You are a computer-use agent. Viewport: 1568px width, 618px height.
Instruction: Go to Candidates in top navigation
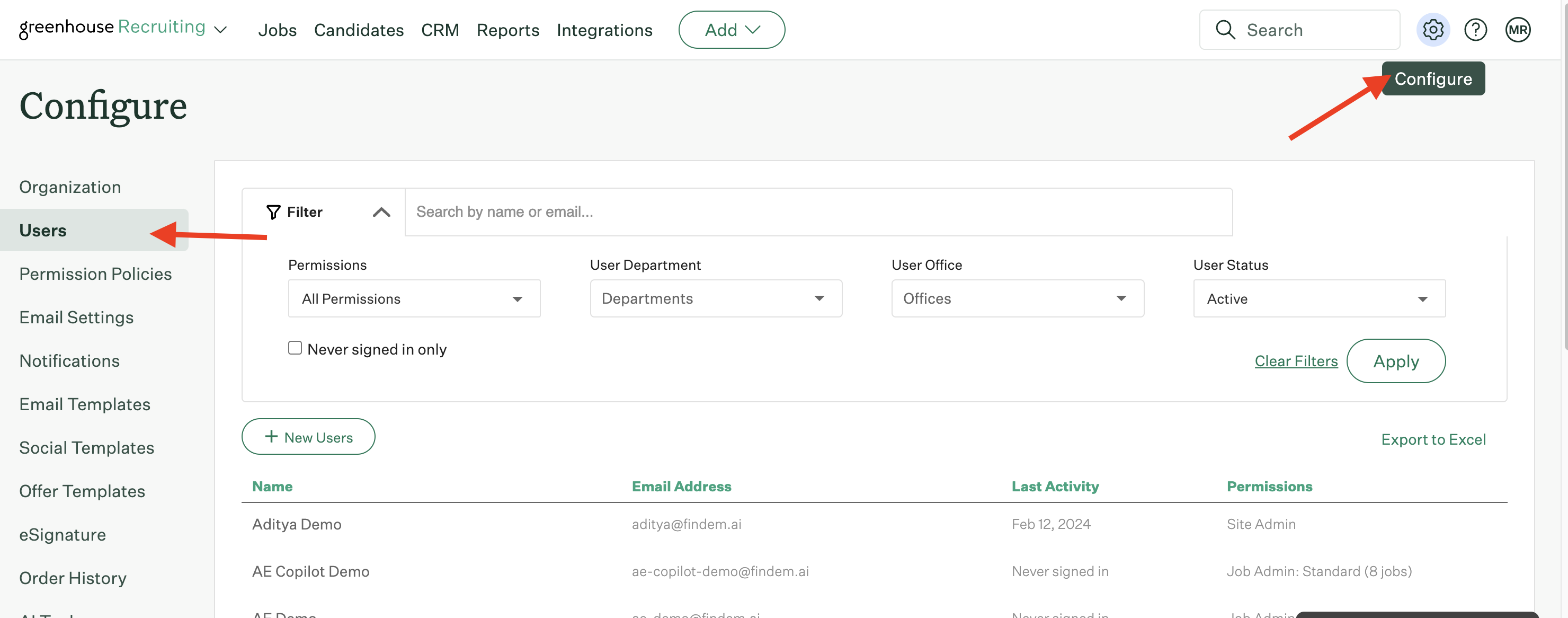[x=359, y=30]
